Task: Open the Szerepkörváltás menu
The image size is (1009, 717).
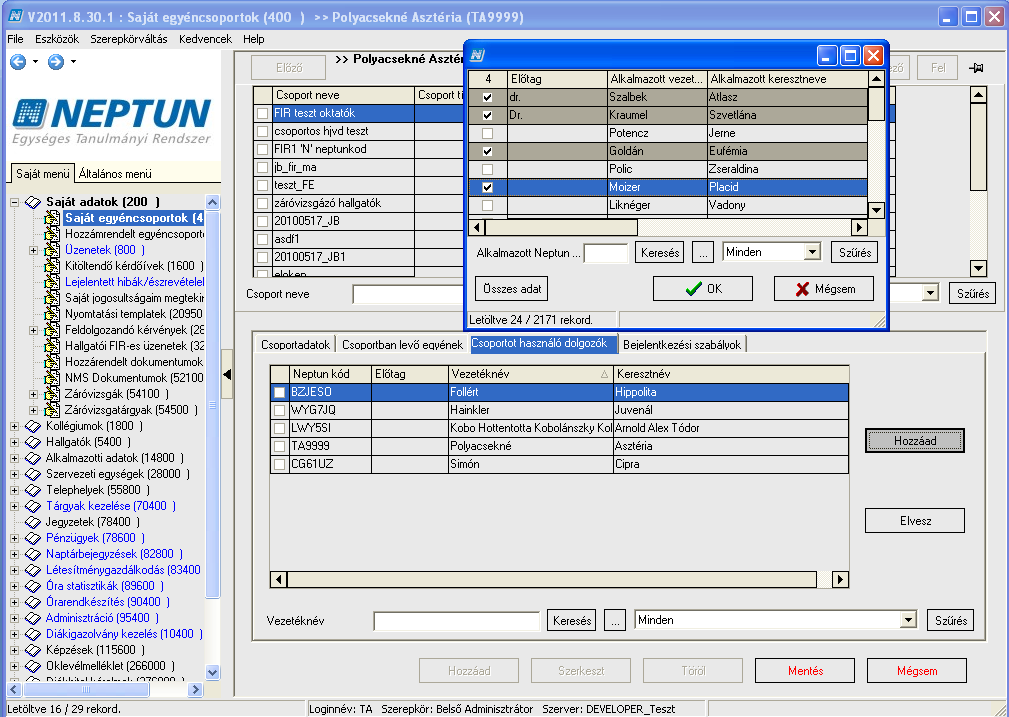Action: tap(129, 39)
